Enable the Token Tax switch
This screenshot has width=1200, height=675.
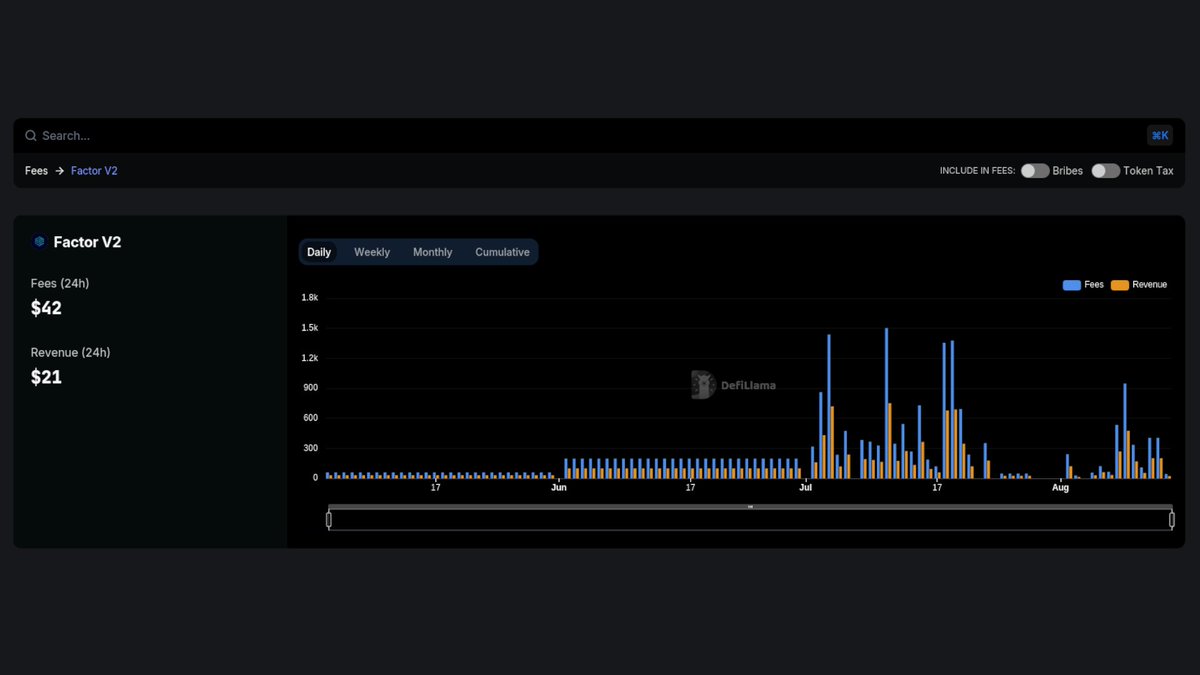[1105, 171]
